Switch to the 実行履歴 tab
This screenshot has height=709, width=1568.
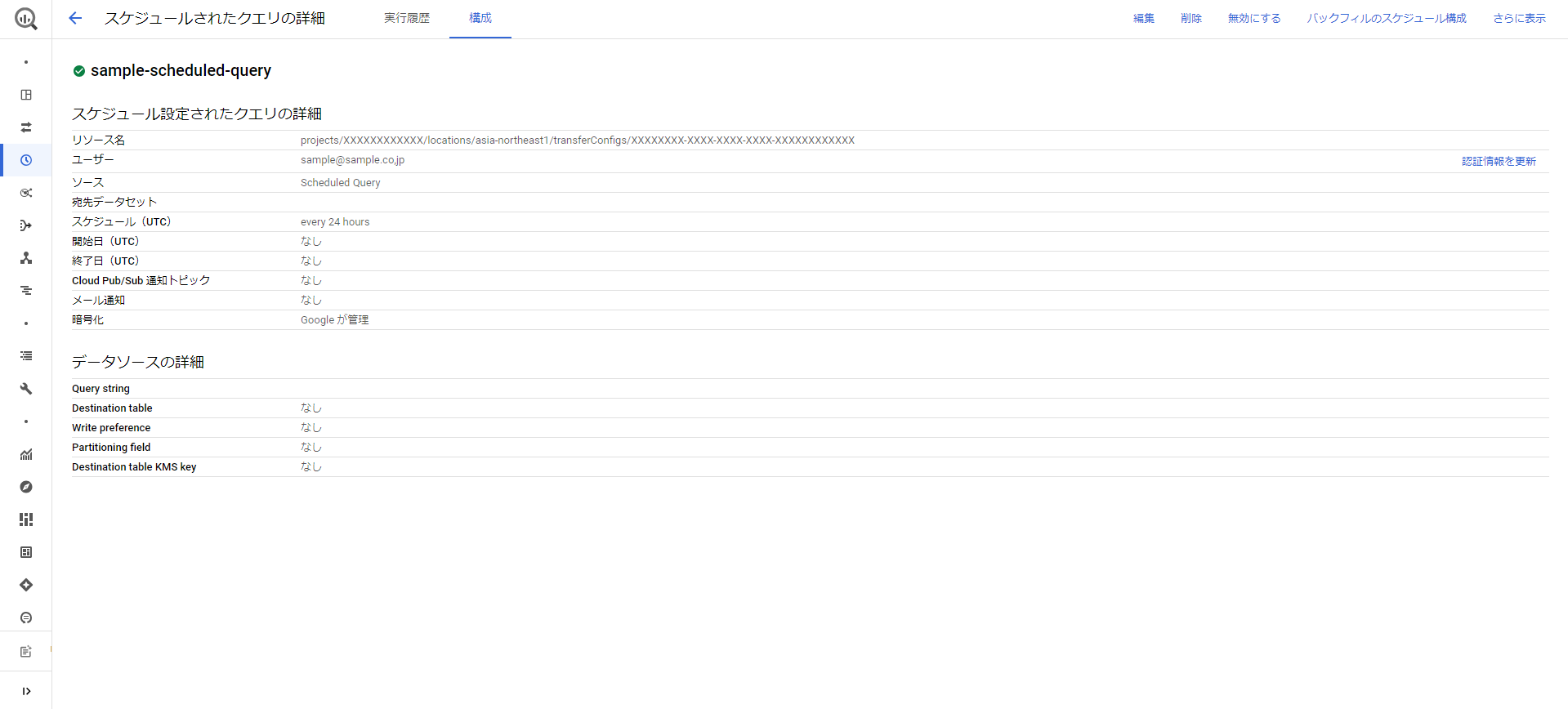[407, 18]
